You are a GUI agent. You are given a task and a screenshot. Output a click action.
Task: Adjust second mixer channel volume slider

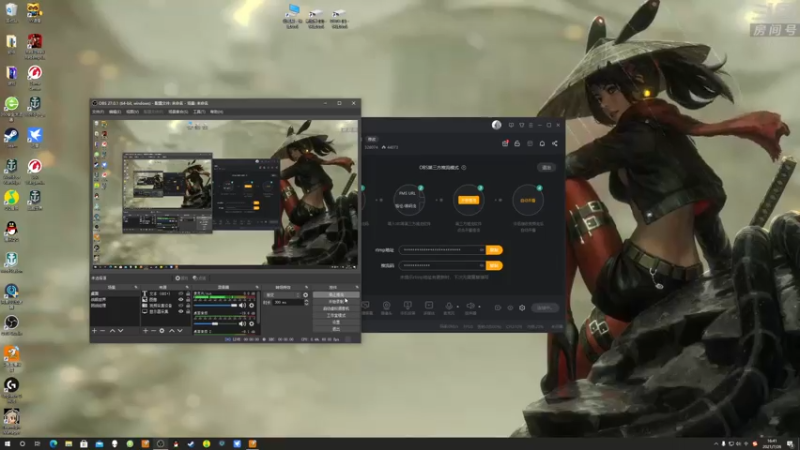click(215, 323)
